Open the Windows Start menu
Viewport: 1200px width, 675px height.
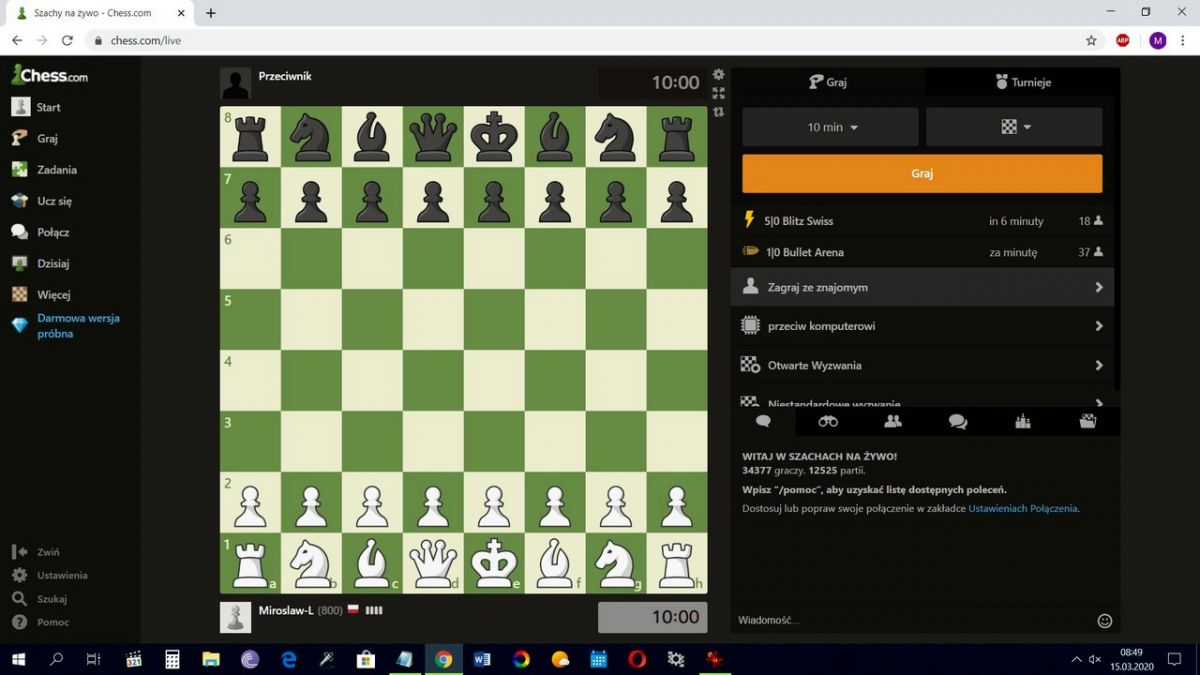coord(18,659)
